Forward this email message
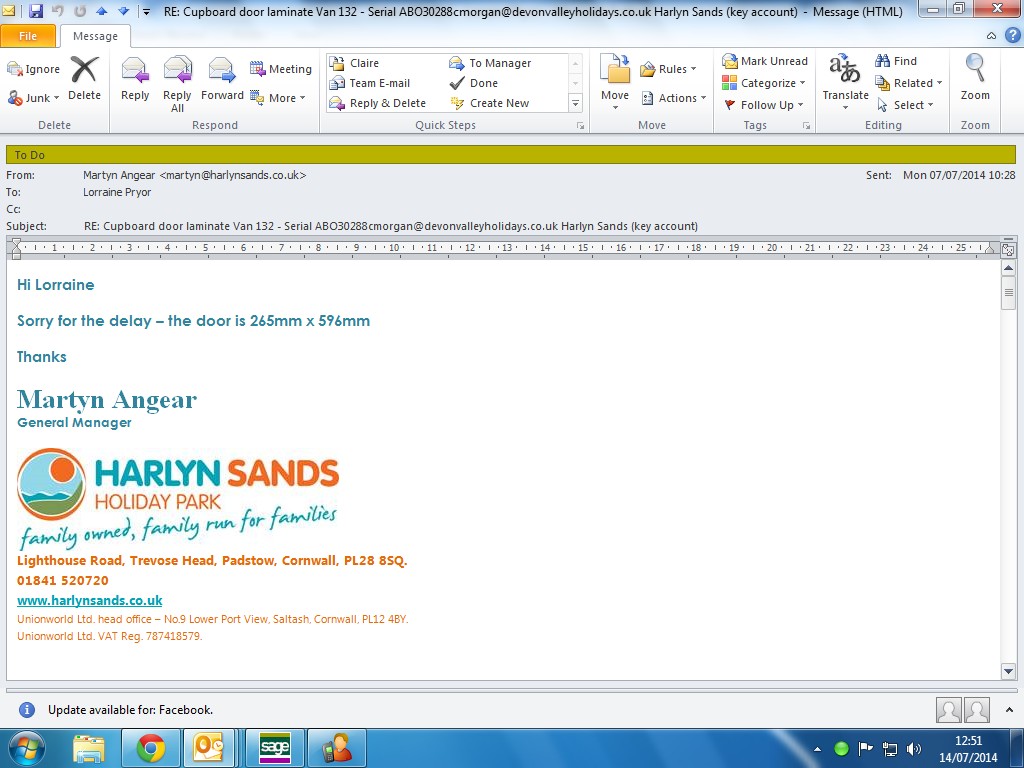Viewport: 1024px width, 768px height. pos(222,80)
